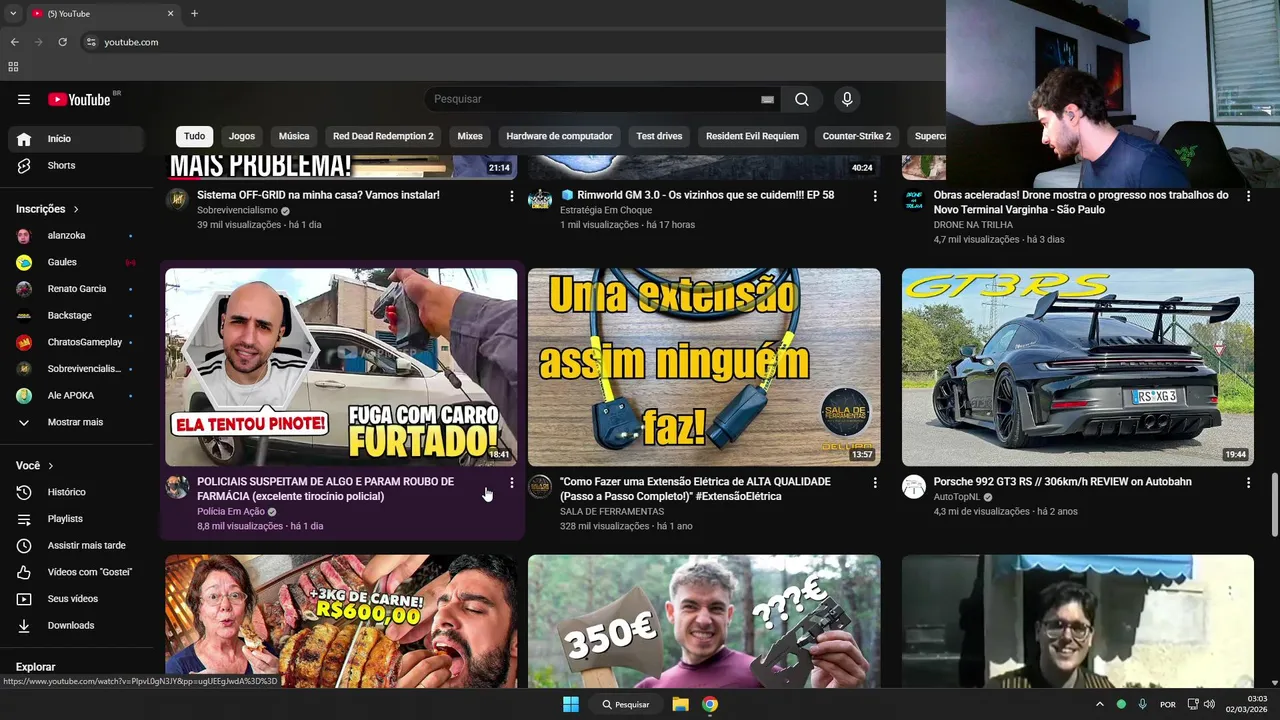
Task: Go to Início in the sidebar
Action: coord(76,139)
